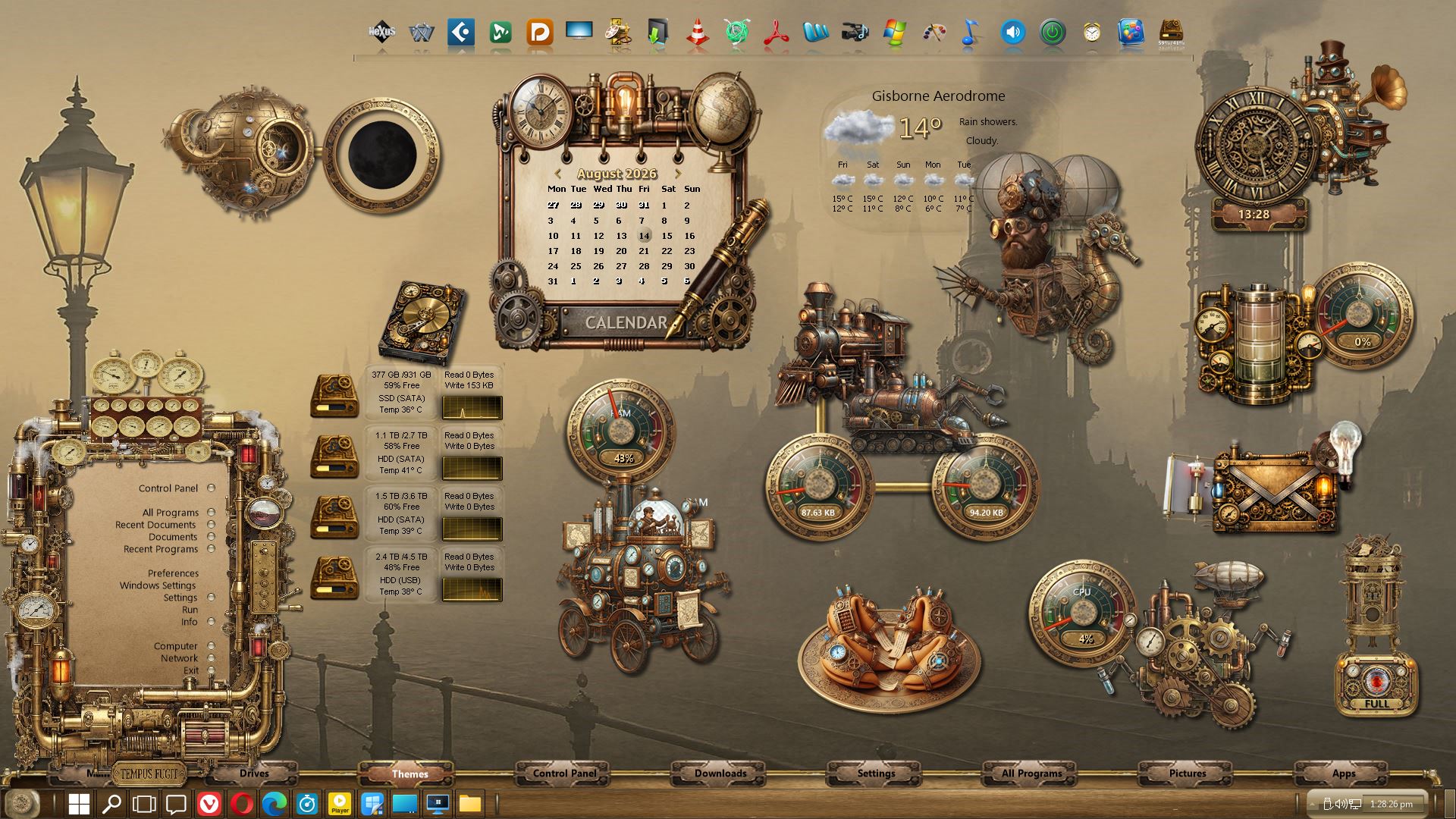
Task: Select the Info radio dot
Action: coord(211,622)
